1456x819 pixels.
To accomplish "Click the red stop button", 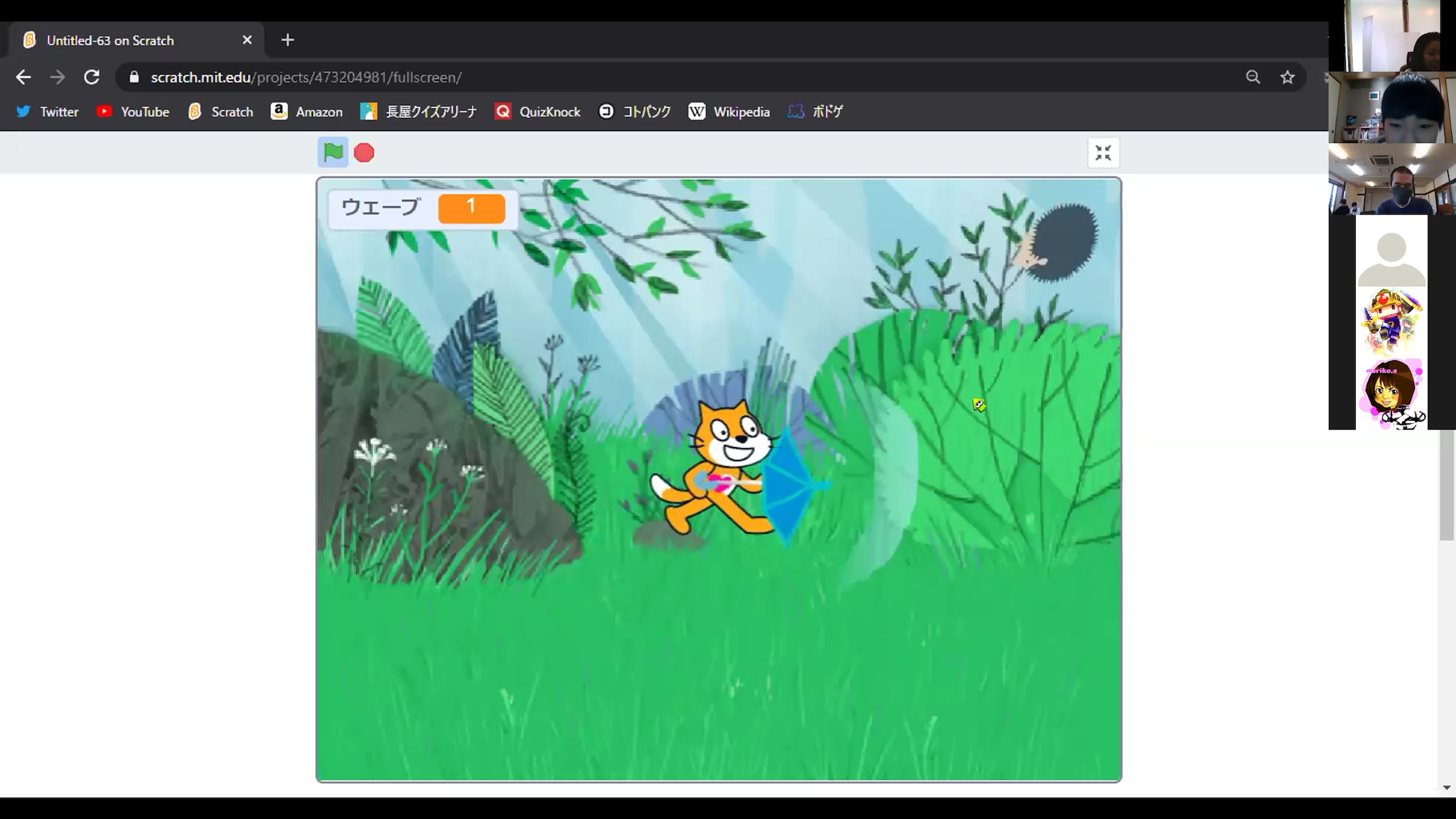I will (x=363, y=152).
